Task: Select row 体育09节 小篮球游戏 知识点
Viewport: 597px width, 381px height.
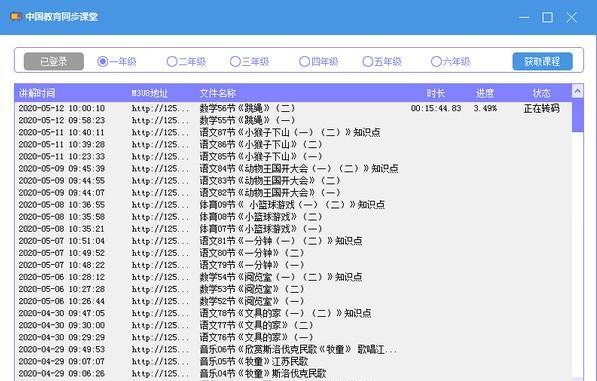Action: 293,205
